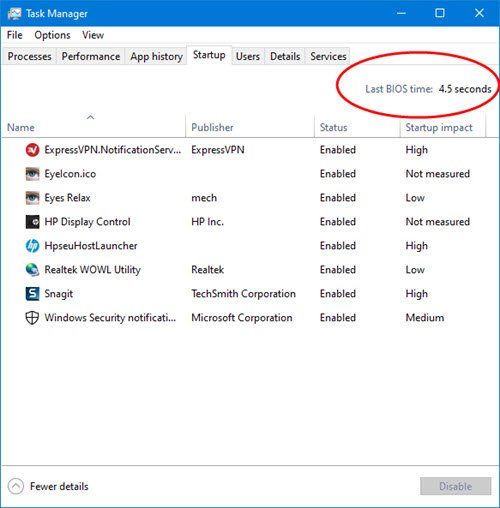The width and height of the screenshot is (500, 508).
Task: Click the HP Display Control icon
Action: click(32, 222)
